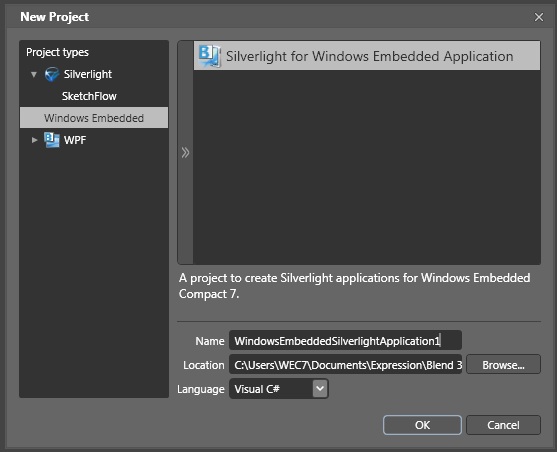Image resolution: width=557 pixels, height=452 pixels.
Task: Collapse the template pane with double chevron
Action: point(185,152)
